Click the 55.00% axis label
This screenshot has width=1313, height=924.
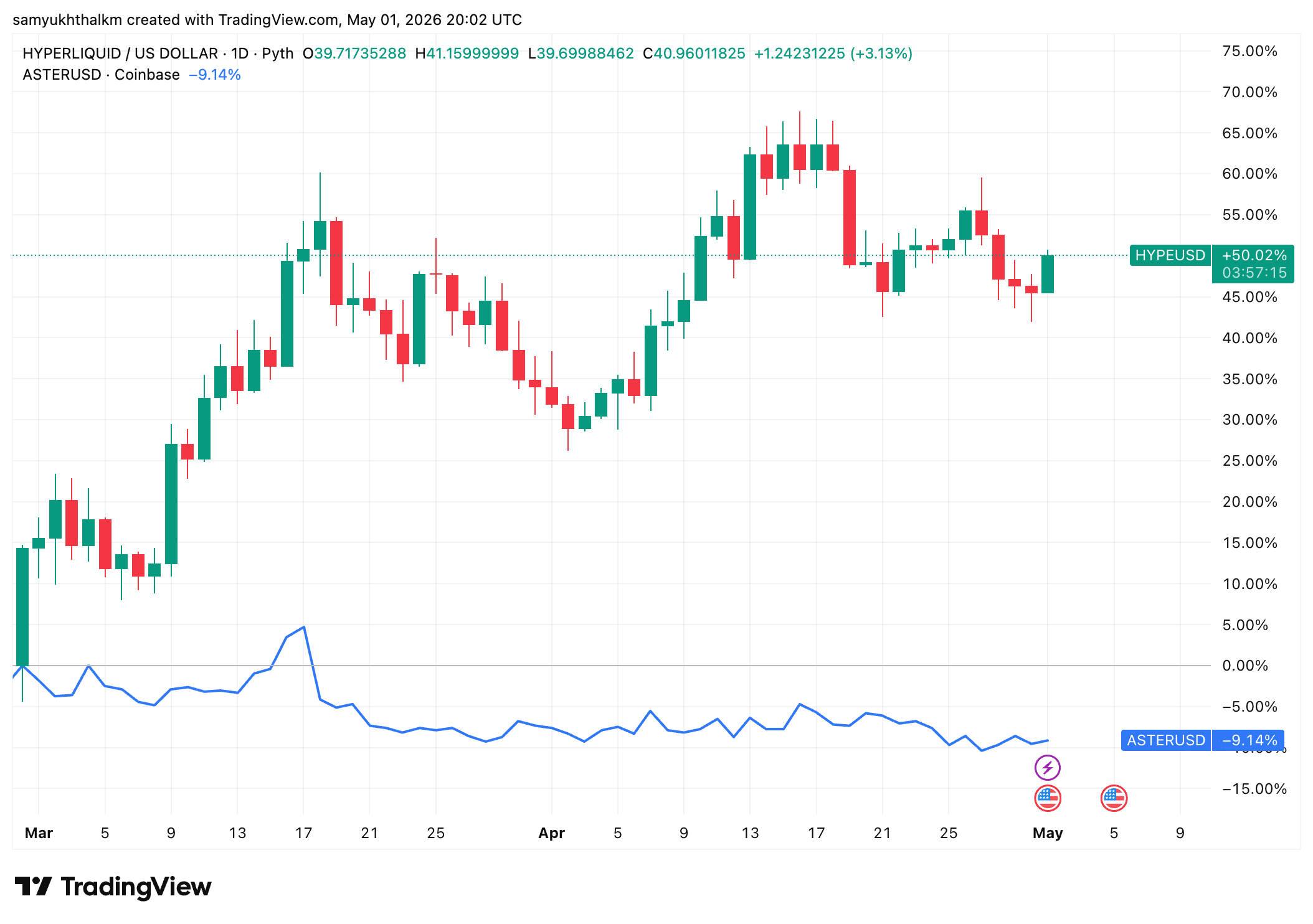[1249, 215]
